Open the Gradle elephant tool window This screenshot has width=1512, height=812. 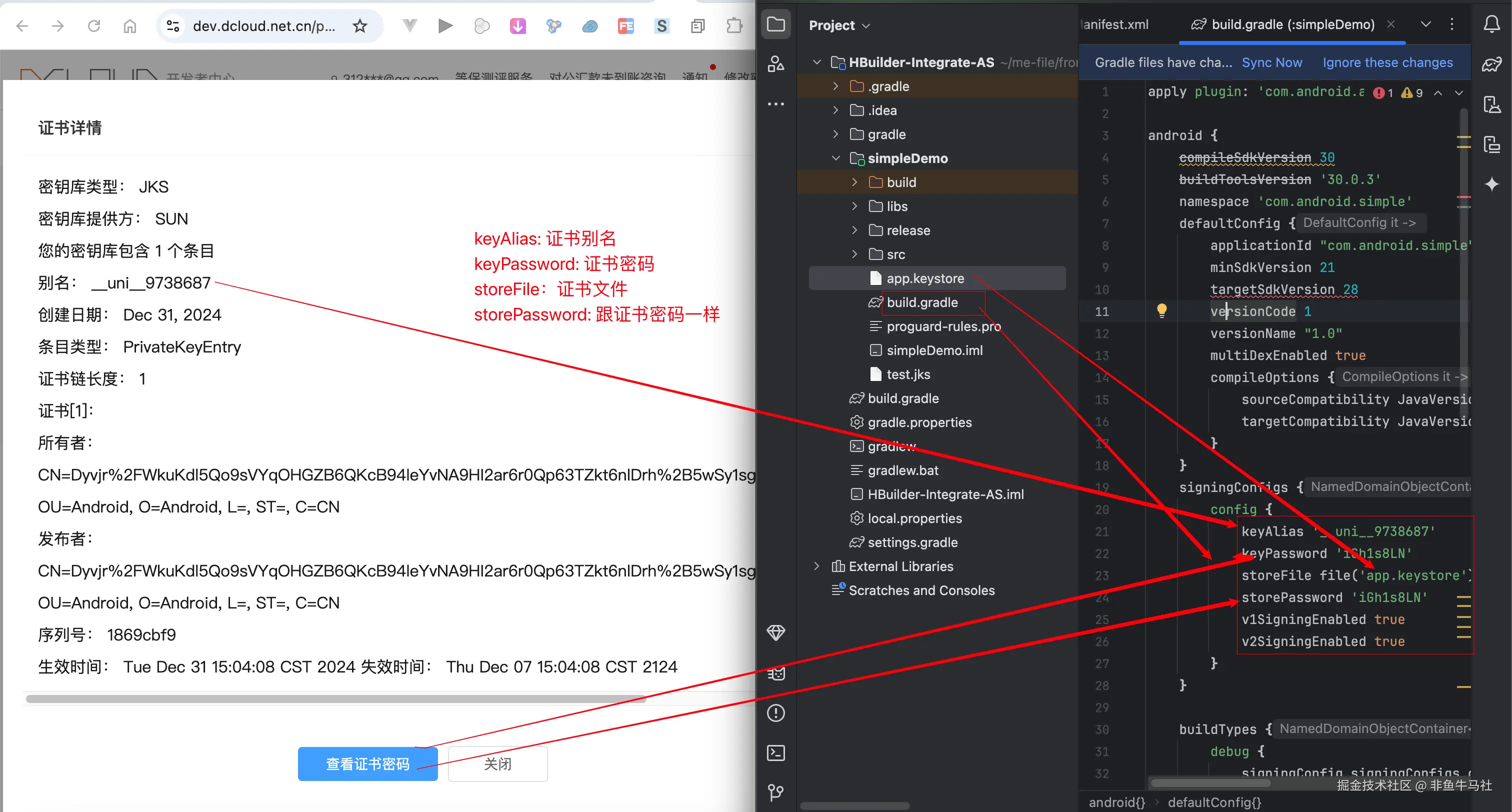[1491, 64]
